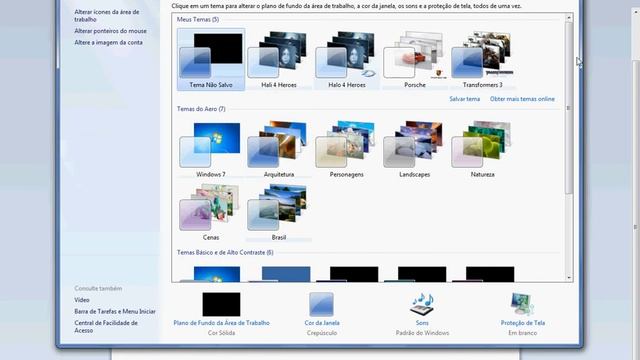Image resolution: width=640 pixels, height=360 pixels.
Task: Click the Meus Temas (5) header
Action: (x=198, y=19)
